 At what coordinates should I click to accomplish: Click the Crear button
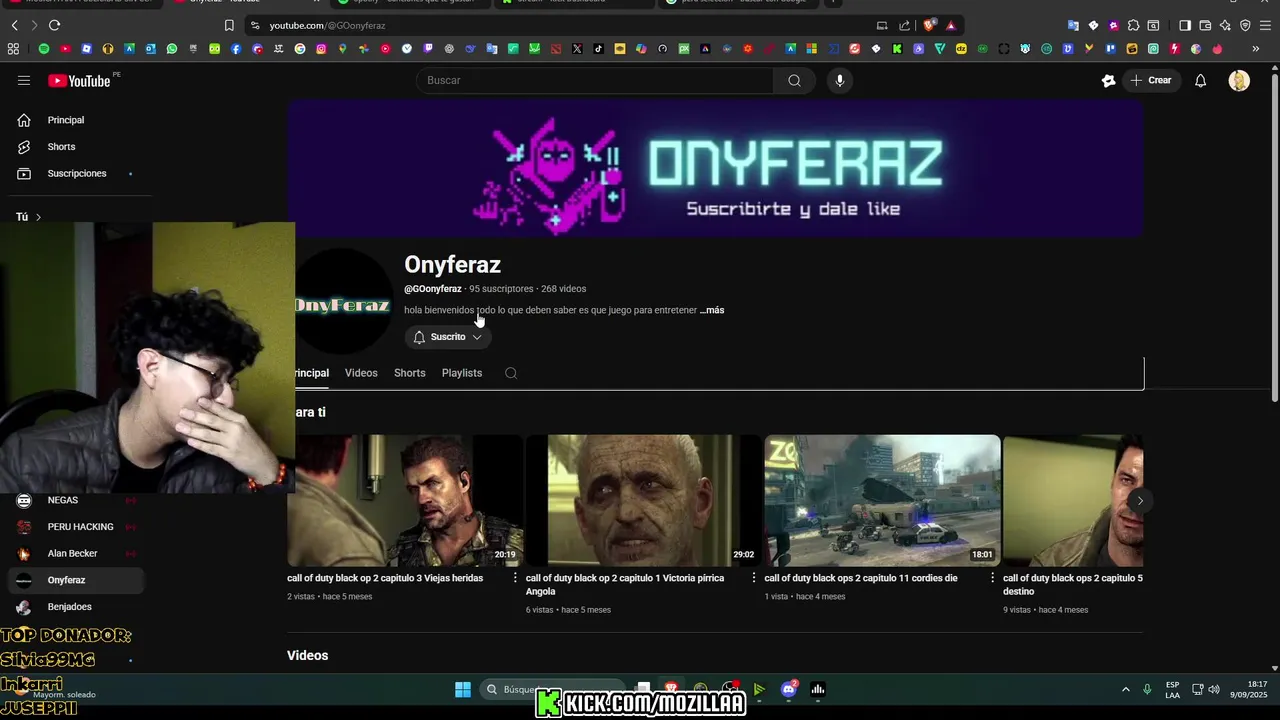(x=1150, y=80)
